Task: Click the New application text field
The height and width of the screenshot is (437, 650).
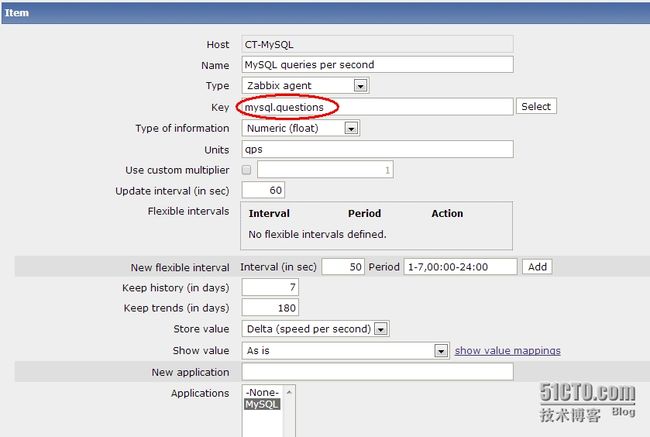Action: tap(377, 372)
